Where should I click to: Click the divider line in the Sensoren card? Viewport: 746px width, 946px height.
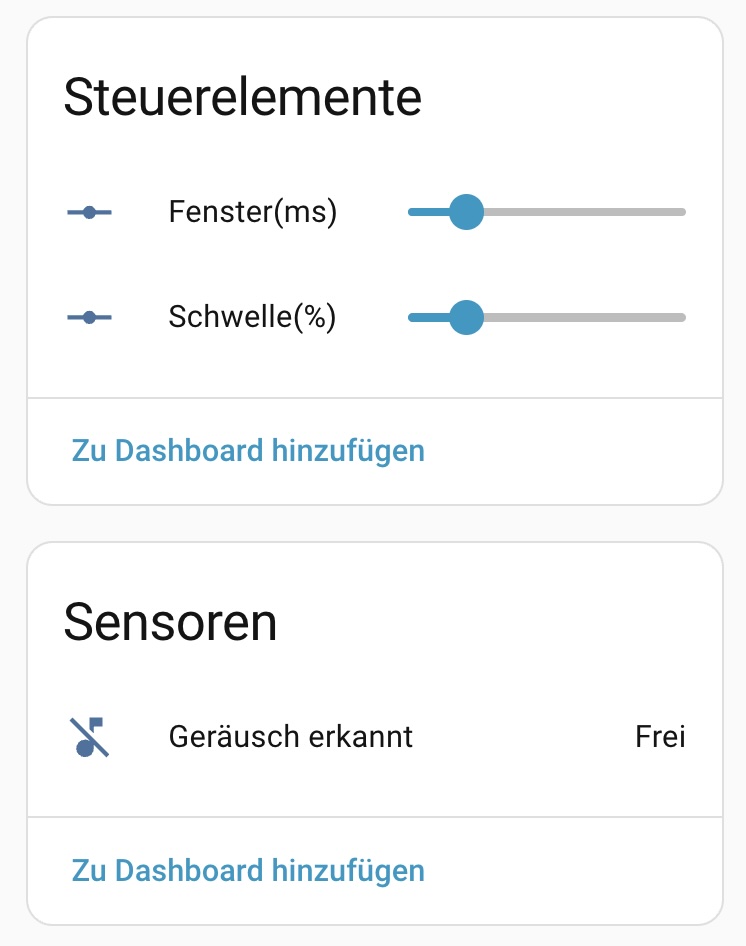374,817
